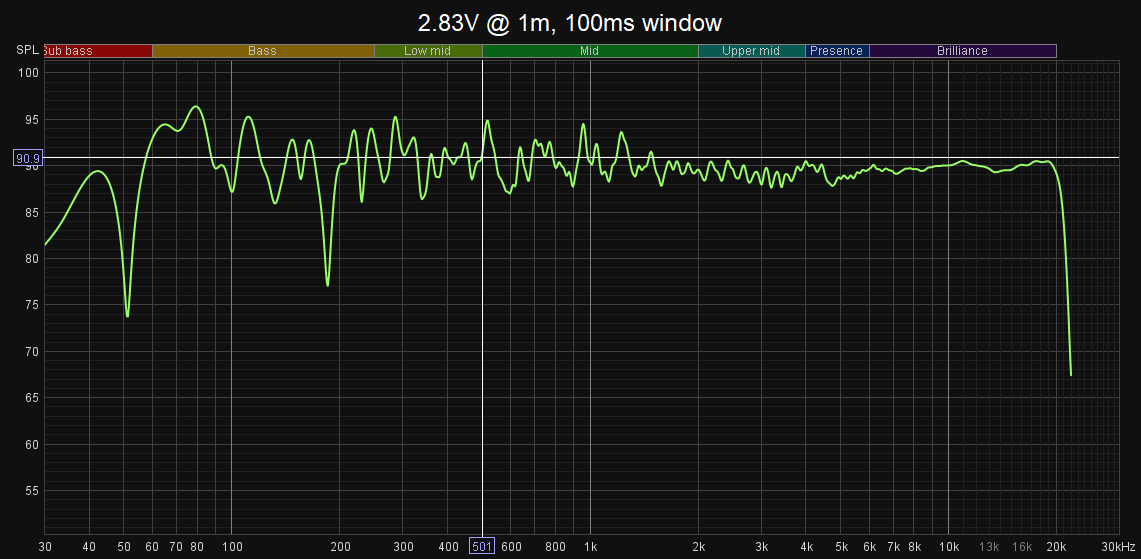Click the Upper mid band label
The image size is (1141, 559).
point(751,51)
